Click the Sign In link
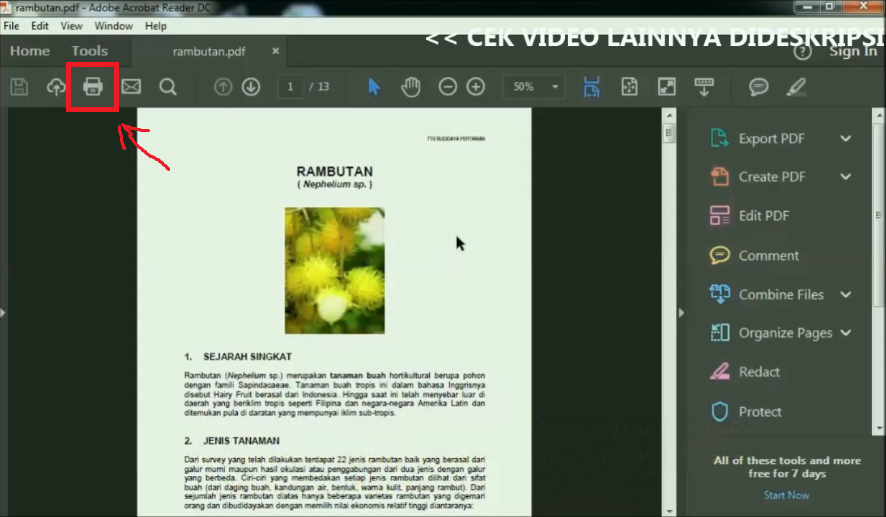The width and height of the screenshot is (886, 517). pyautogui.click(x=853, y=51)
